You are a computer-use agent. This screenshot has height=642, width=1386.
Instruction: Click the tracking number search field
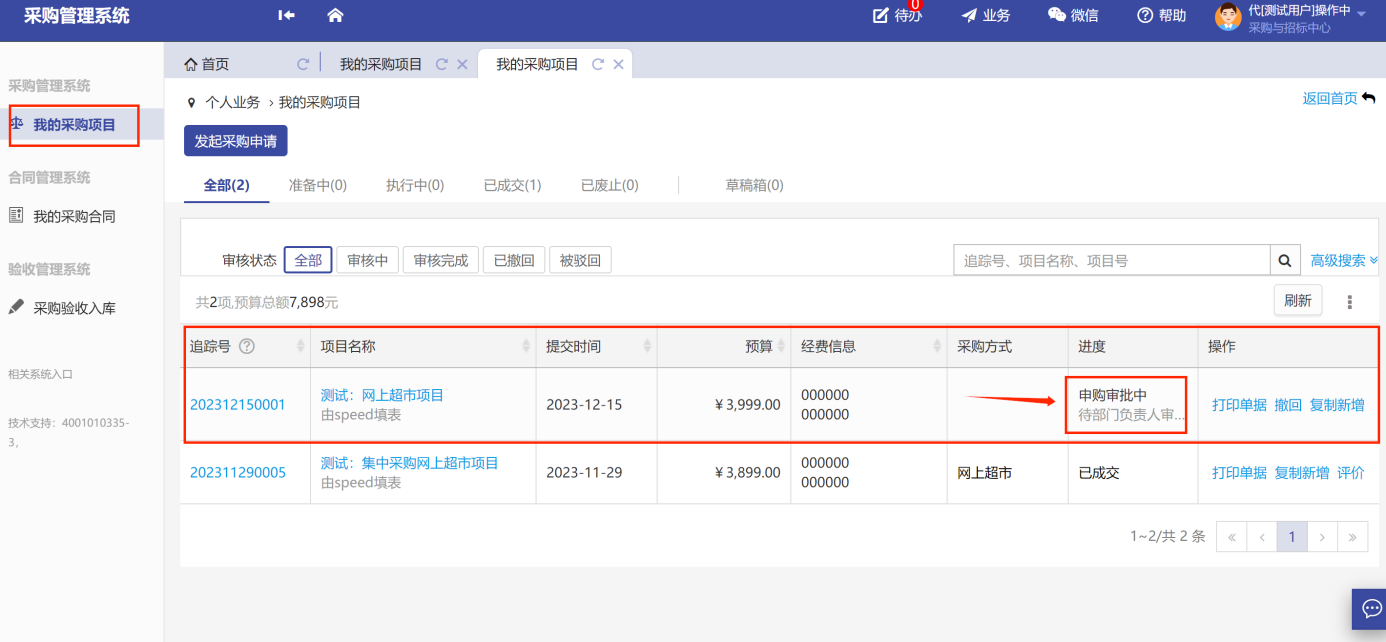[1111, 261]
